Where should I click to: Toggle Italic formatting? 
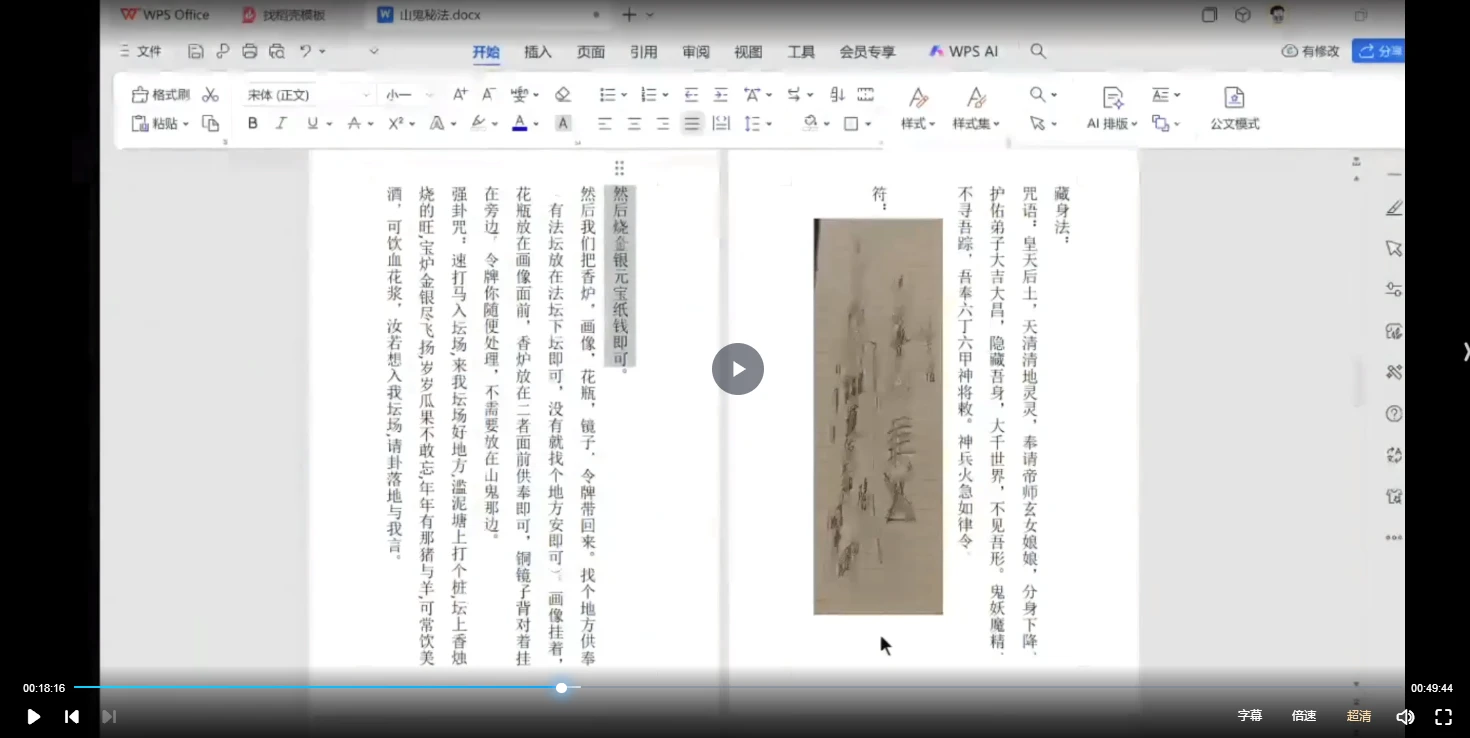[281, 123]
